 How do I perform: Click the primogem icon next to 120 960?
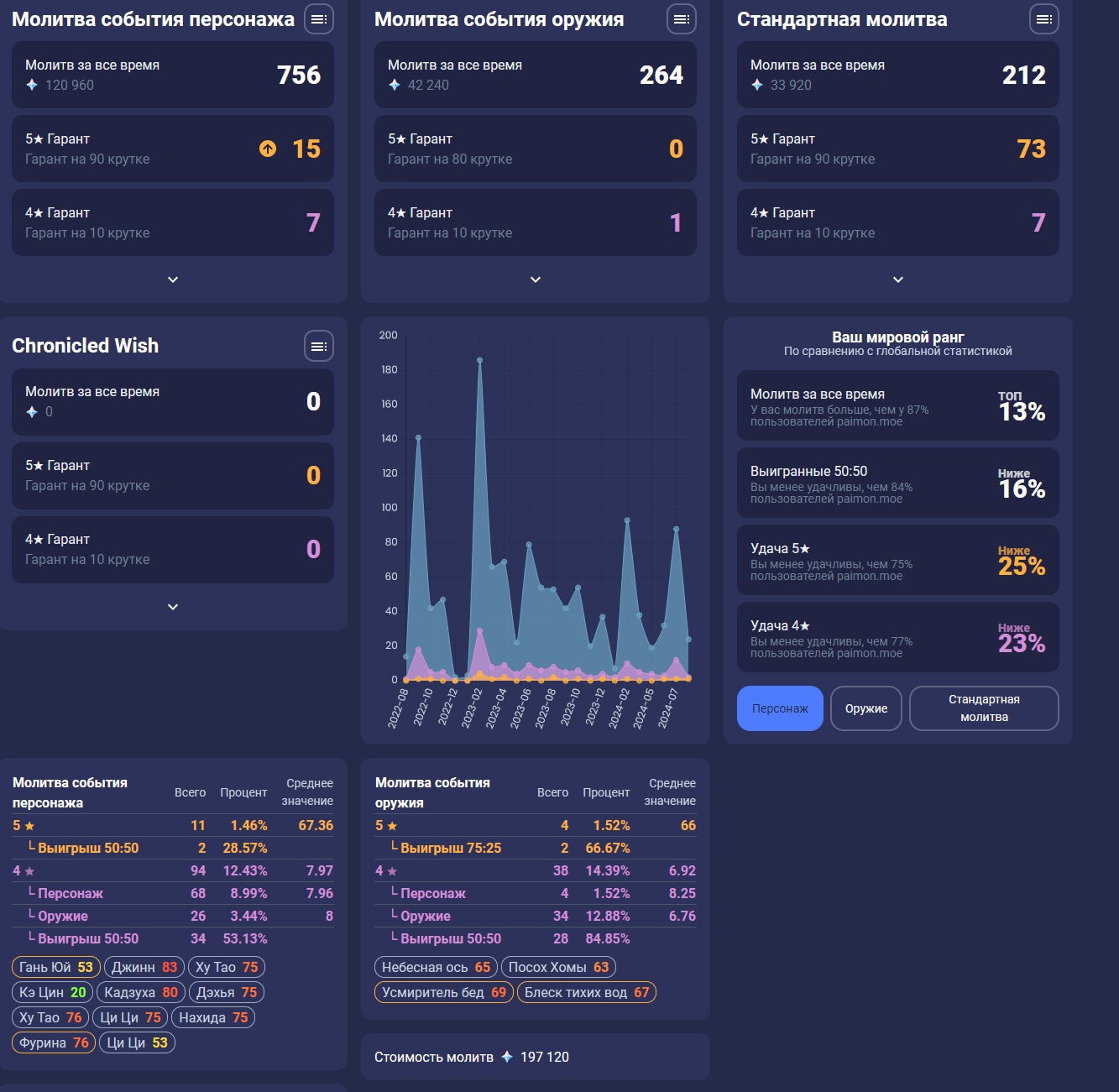tap(32, 85)
